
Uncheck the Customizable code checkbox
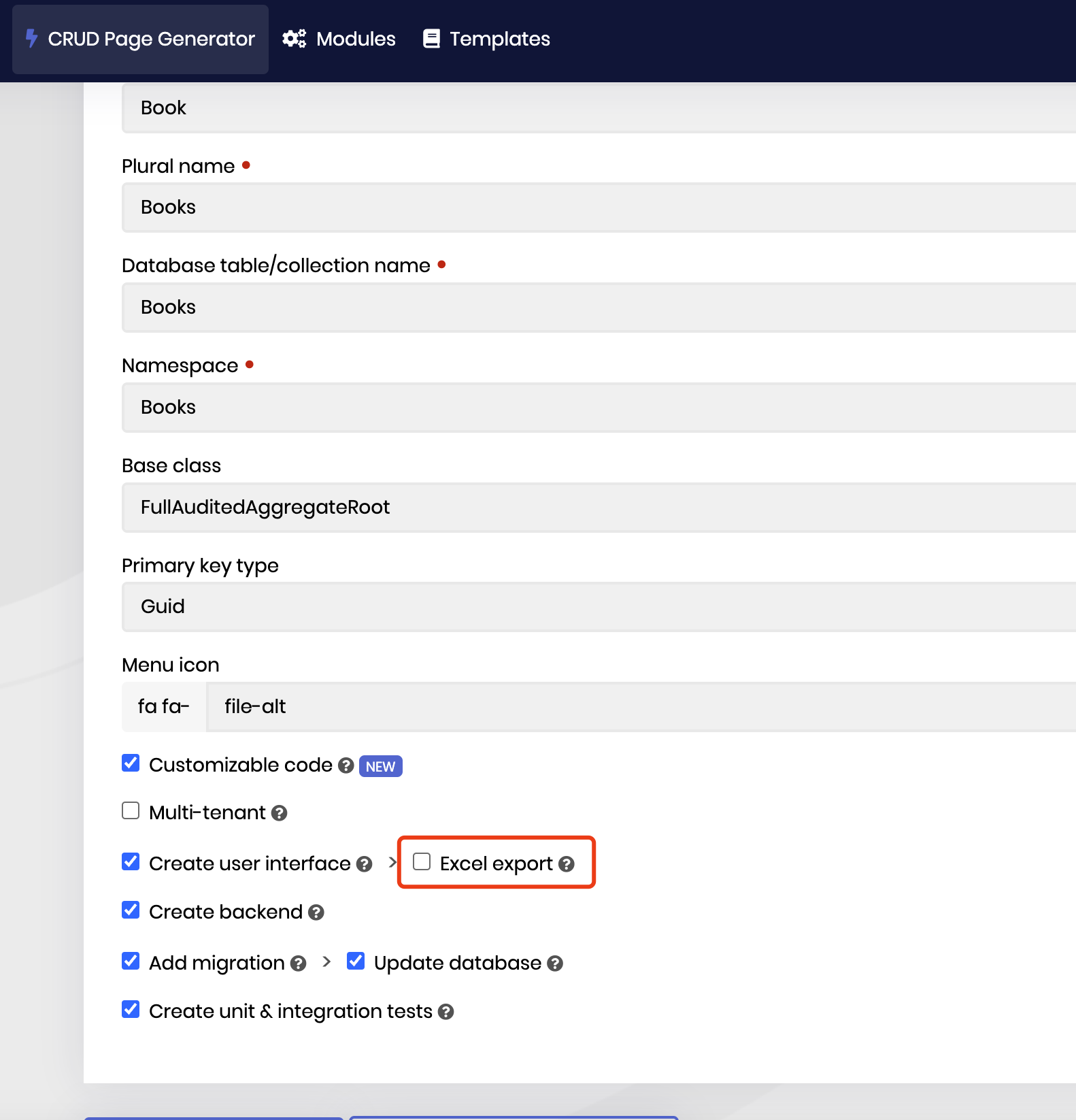[131, 763]
